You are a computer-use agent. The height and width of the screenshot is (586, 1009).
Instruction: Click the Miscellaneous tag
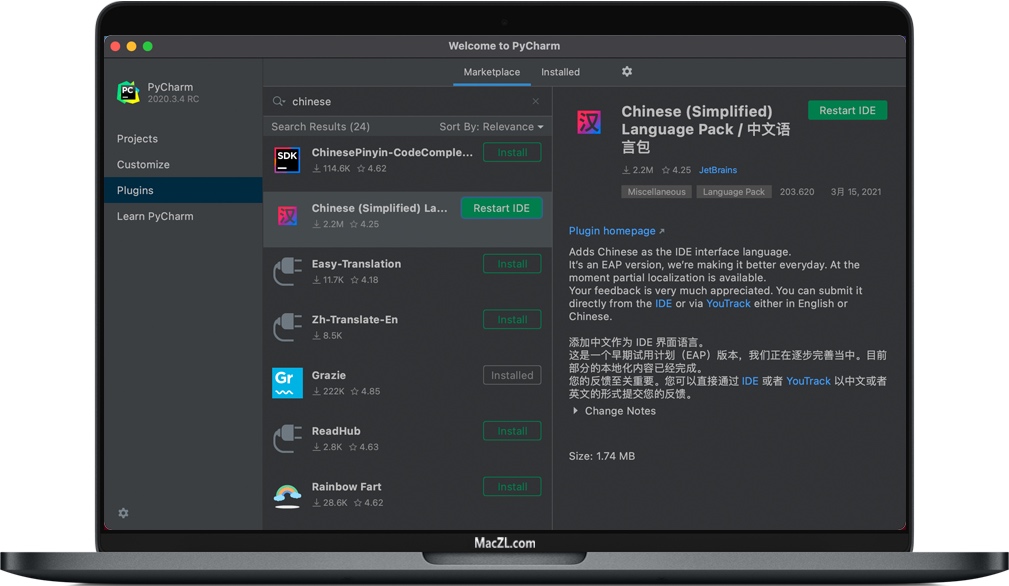click(656, 192)
